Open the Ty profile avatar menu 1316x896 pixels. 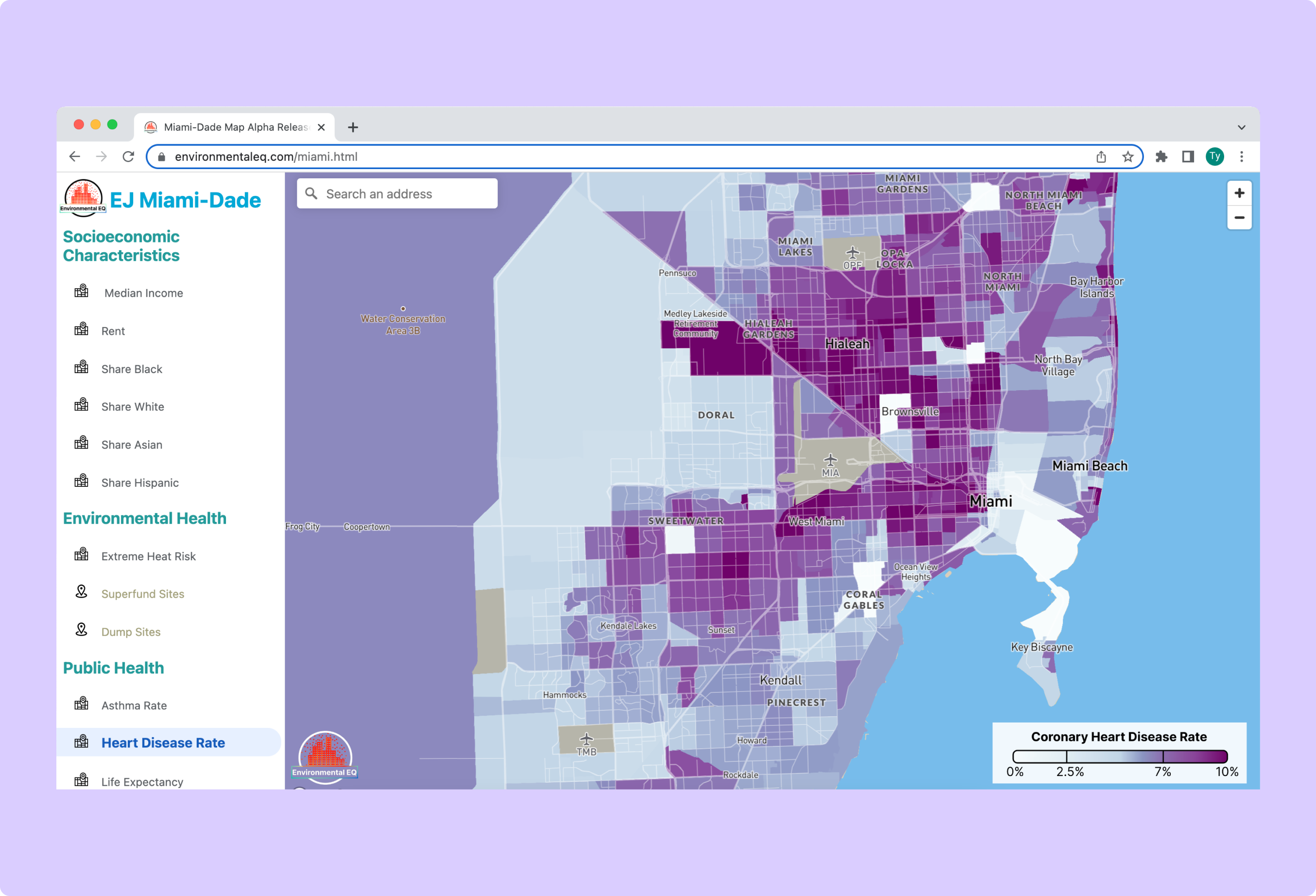tap(1214, 157)
